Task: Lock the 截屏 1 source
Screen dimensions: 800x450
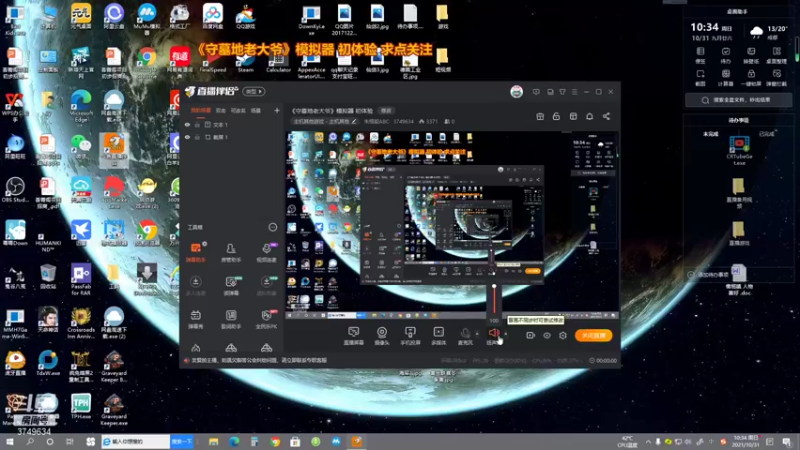Action: (x=197, y=137)
